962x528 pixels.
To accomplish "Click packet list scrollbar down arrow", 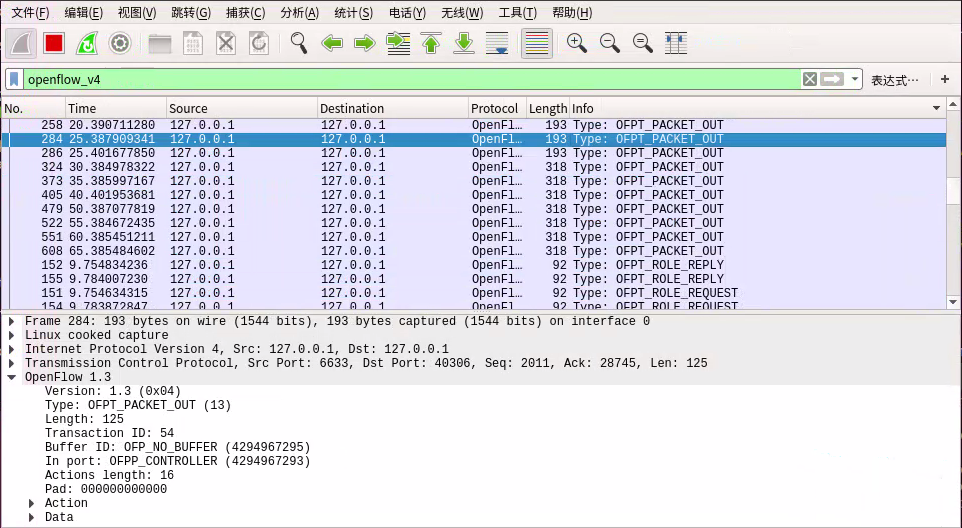I will [953, 302].
